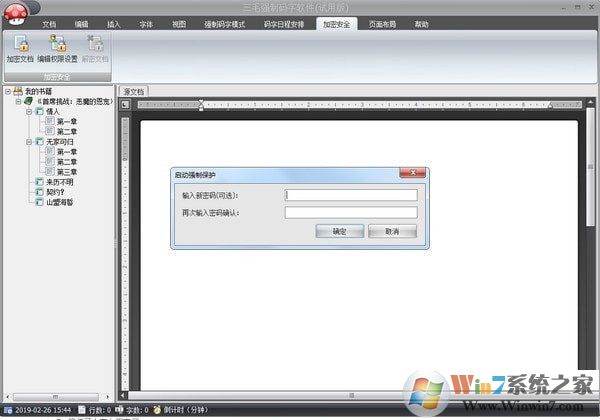600x420 pixels.
Task: Open the 视图 ribbon tab
Action: pos(179,24)
